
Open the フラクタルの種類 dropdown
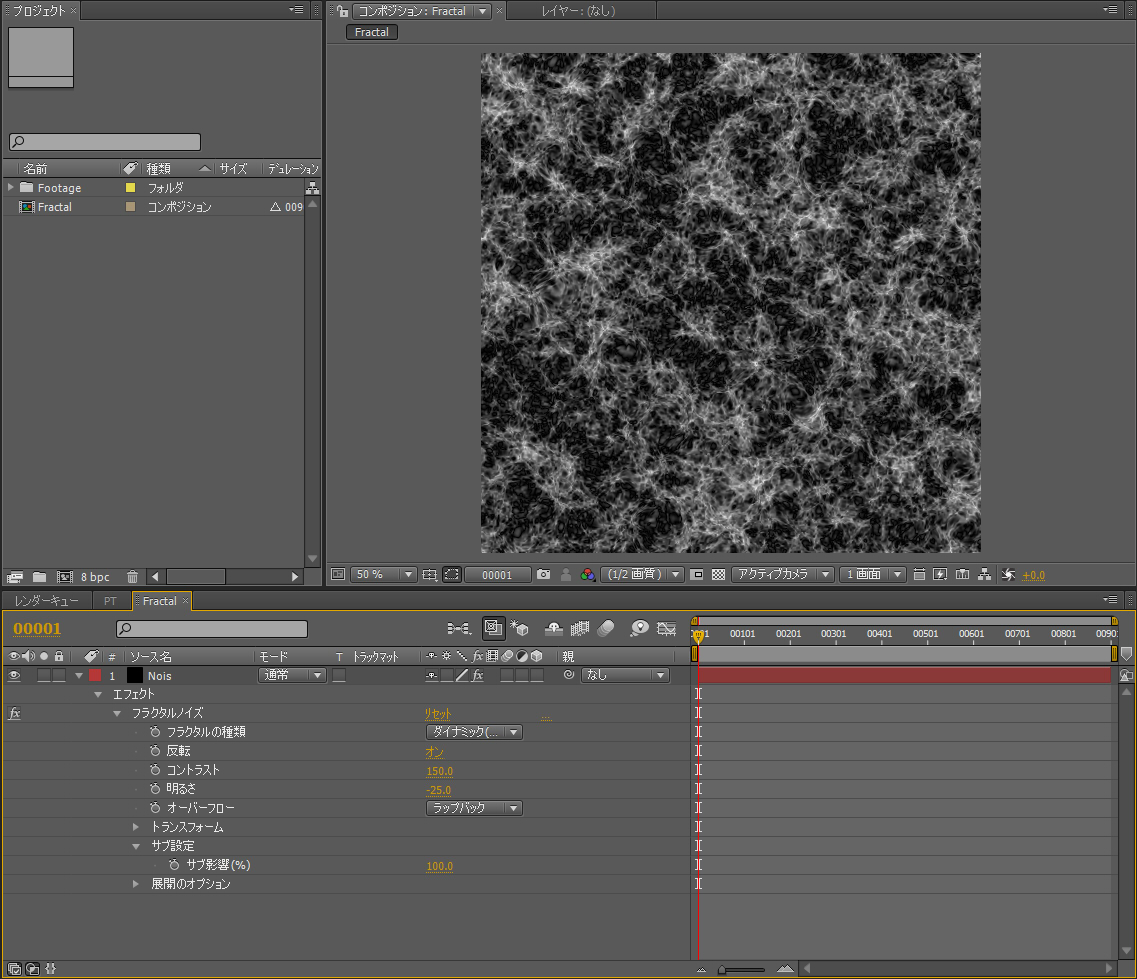[474, 732]
